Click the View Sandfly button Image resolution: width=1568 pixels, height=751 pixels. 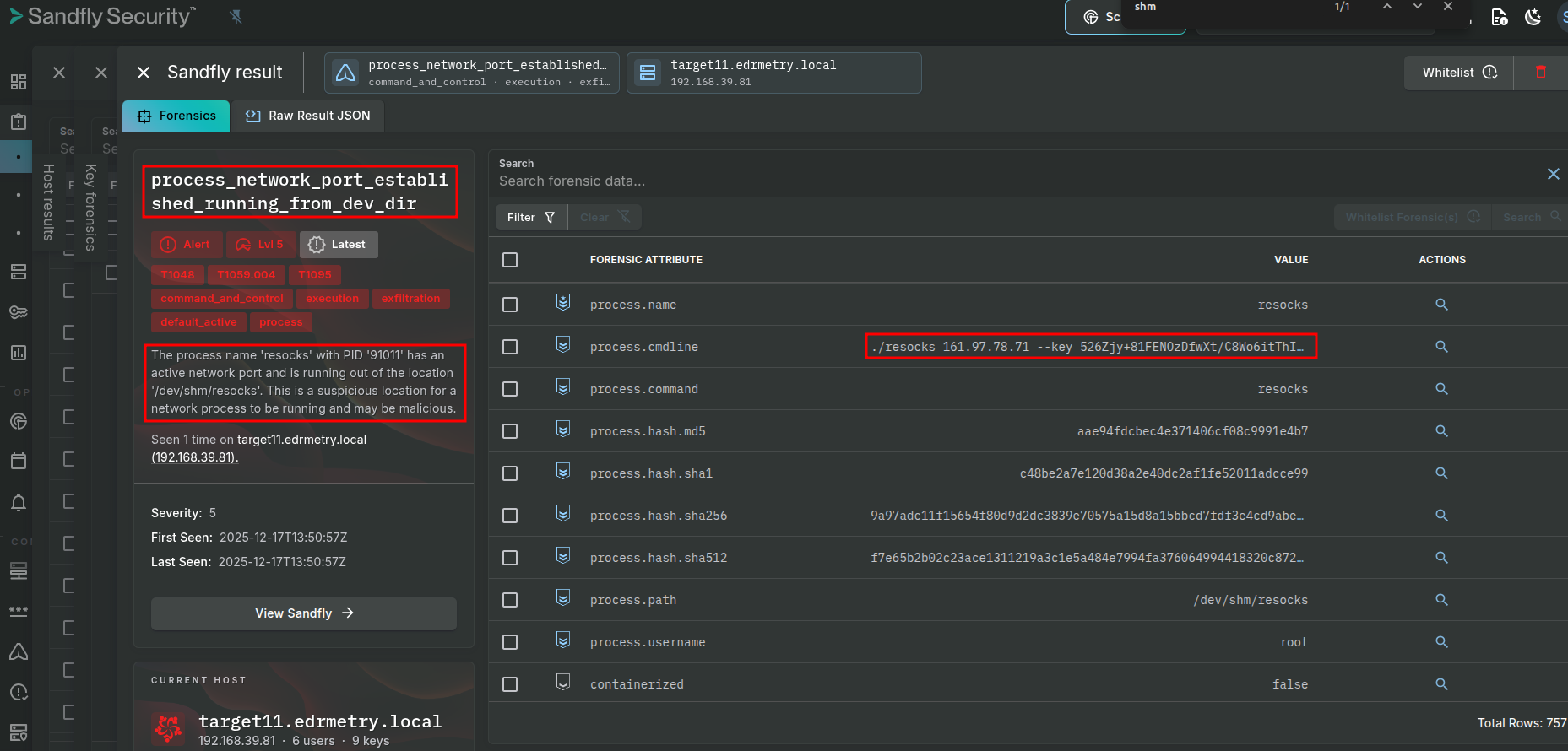click(x=304, y=613)
